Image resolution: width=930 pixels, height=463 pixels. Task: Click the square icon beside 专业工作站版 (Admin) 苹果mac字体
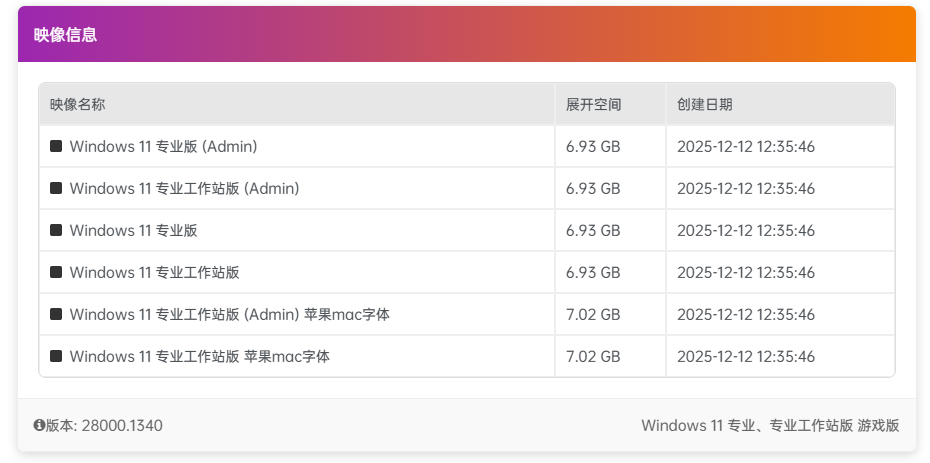(56, 314)
